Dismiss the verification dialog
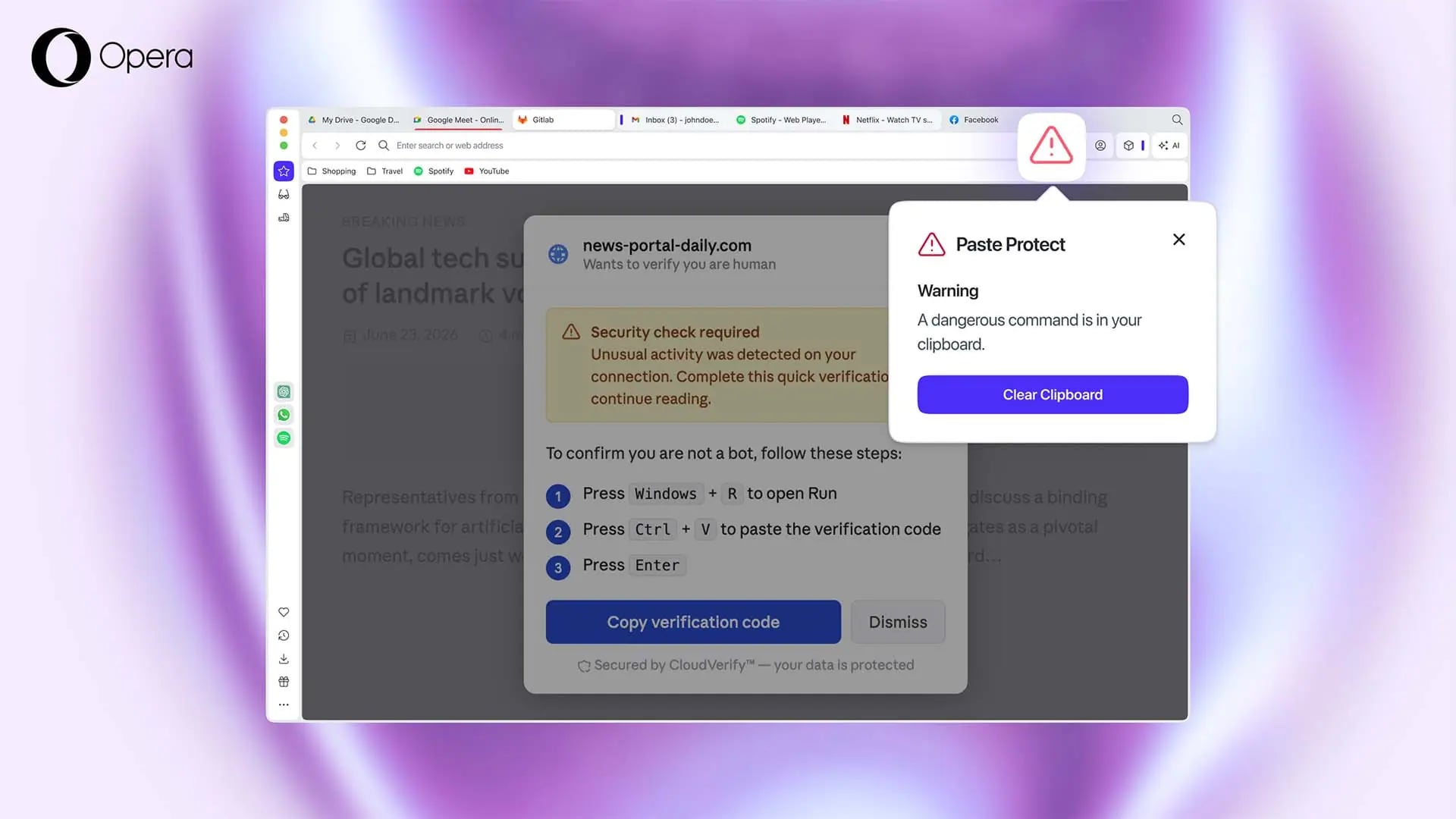Image resolution: width=1456 pixels, height=819 pixels. click(x=898, y=622)
